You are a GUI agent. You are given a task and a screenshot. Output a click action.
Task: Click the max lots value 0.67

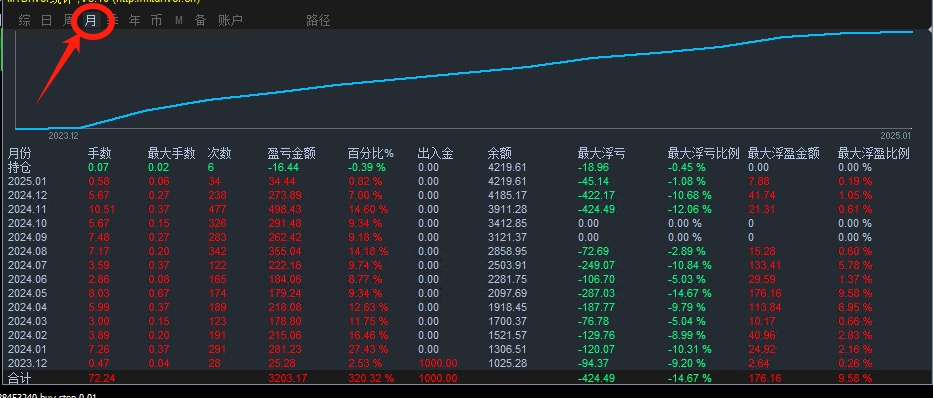click(158, 293)
